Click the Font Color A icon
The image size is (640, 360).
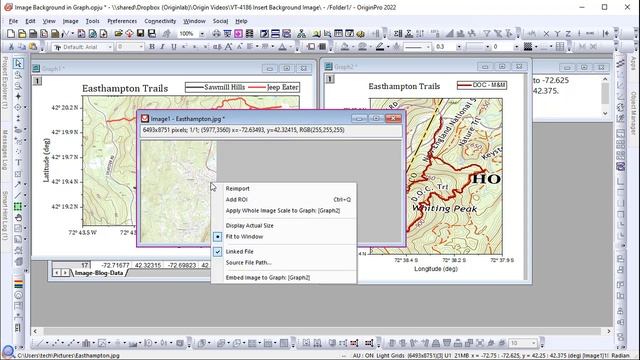[x=282, y=47]
